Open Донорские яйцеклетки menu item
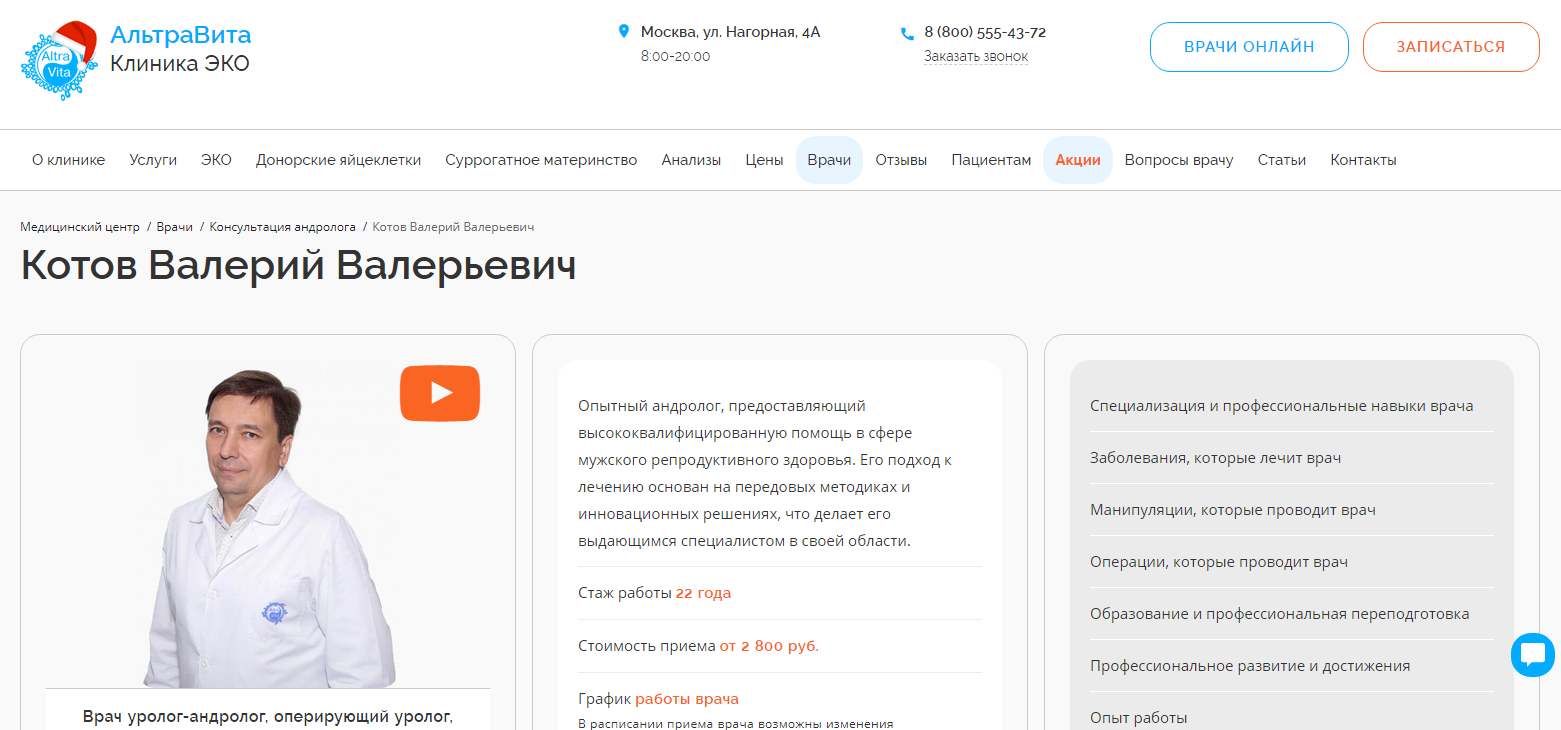Screen dimensions: 1561x730 point(338,160)
